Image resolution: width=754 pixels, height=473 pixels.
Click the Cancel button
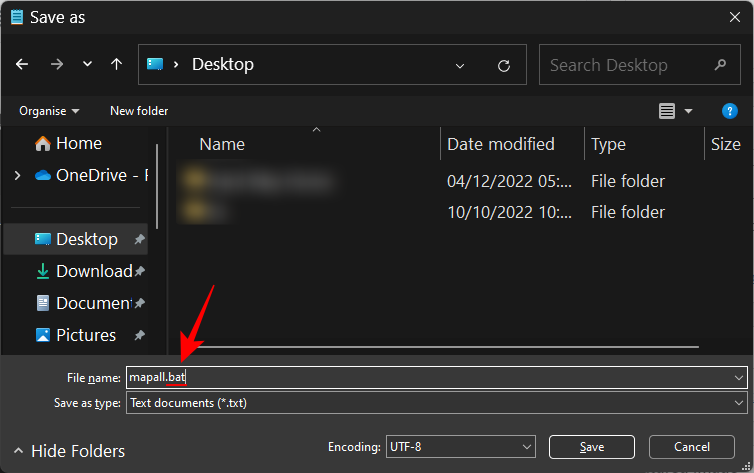tap(691, 447)
